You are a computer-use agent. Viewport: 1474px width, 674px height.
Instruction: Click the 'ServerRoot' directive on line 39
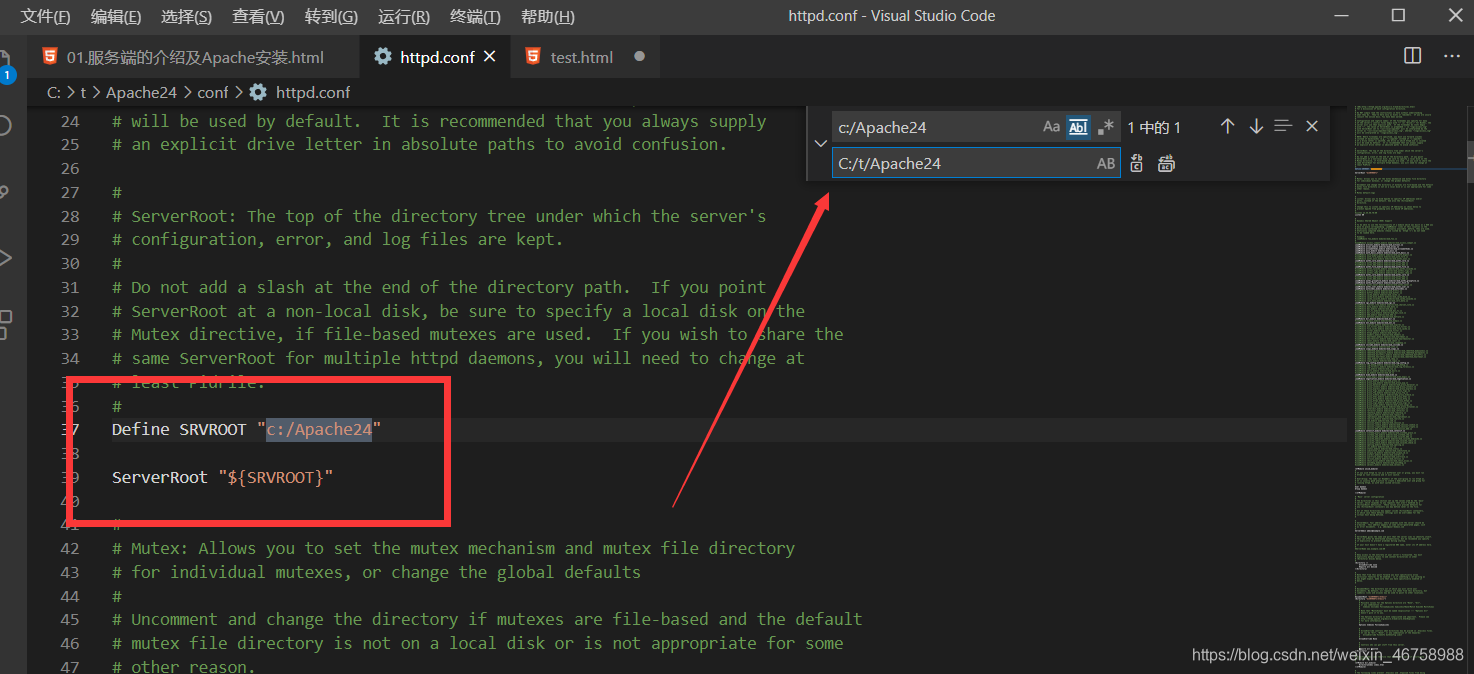click(160, 477)
